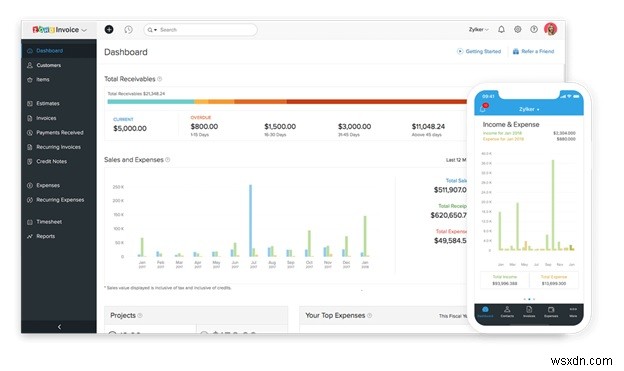
Task: Open Credit Notes in the sidebar
Action: (x=59, y=161)
